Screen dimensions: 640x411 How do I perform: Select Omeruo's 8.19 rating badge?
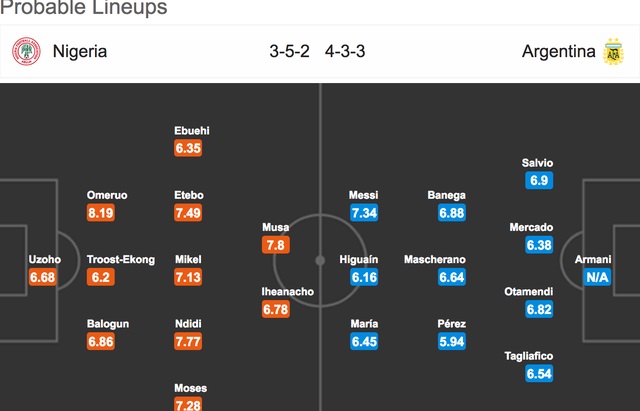point(101,213)
